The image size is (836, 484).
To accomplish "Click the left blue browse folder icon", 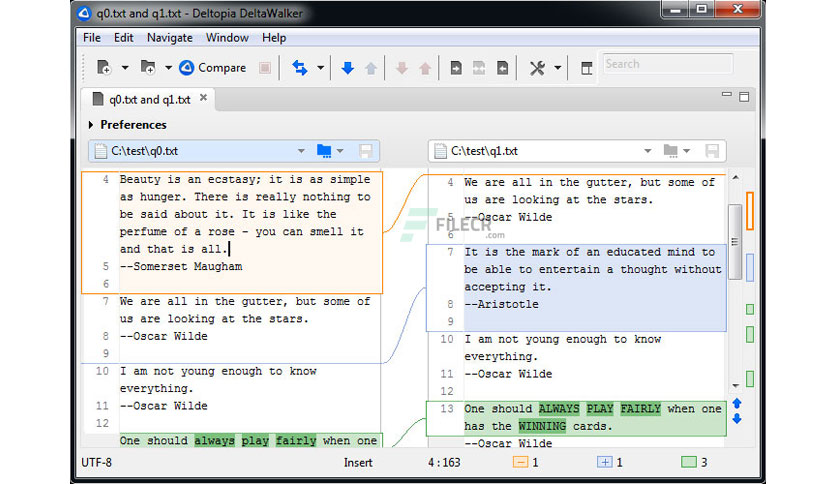I will [x=324, y=151].
